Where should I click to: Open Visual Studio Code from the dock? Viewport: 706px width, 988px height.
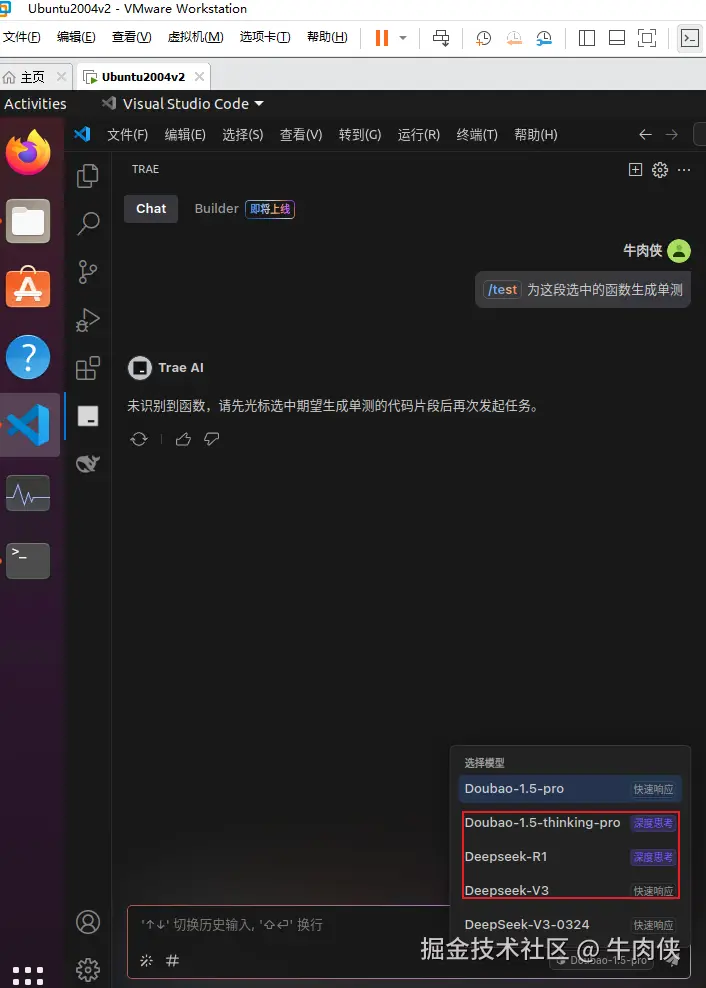28,425
